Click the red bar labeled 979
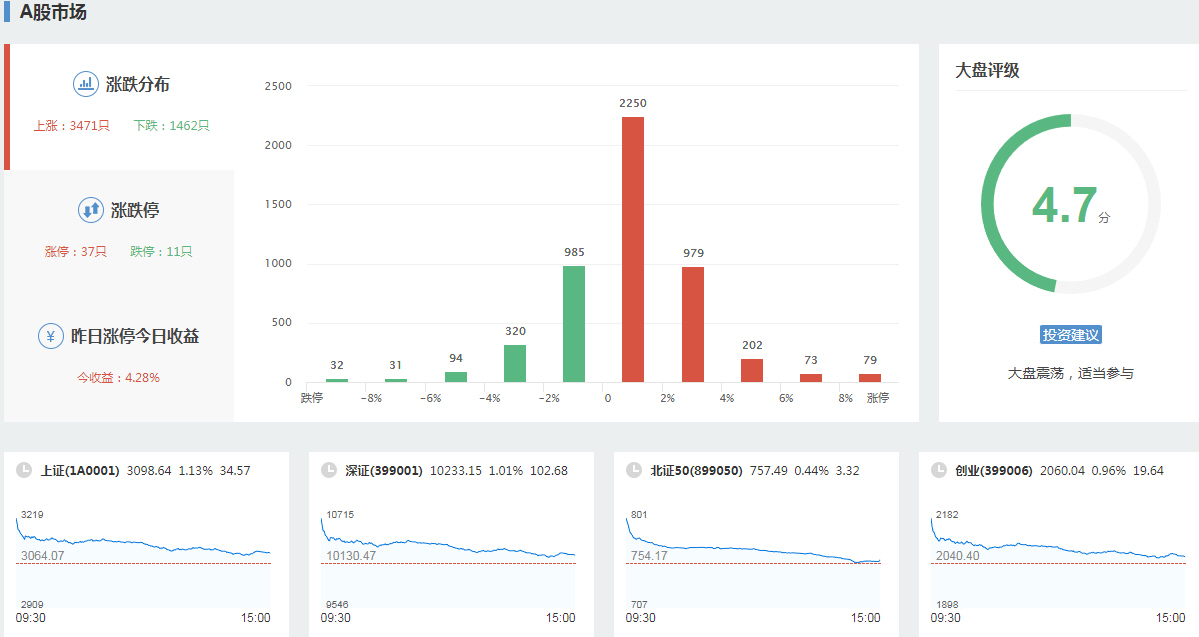The width and height of the screenshot is (1199, 637). point(693,324)
